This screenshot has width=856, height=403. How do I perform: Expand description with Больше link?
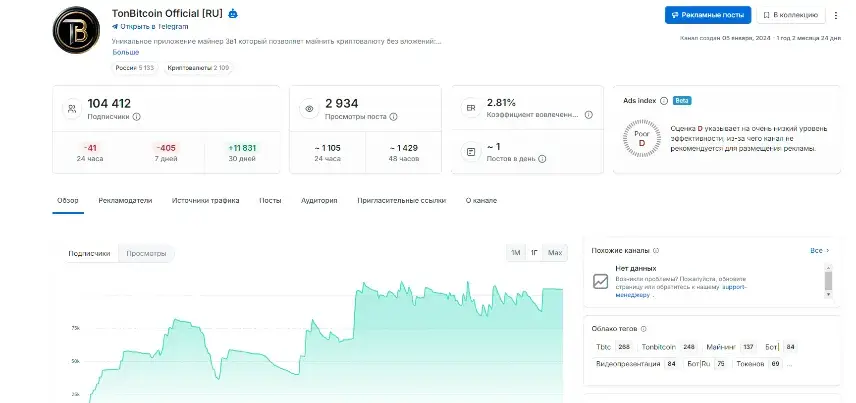(x=126, y=52)
